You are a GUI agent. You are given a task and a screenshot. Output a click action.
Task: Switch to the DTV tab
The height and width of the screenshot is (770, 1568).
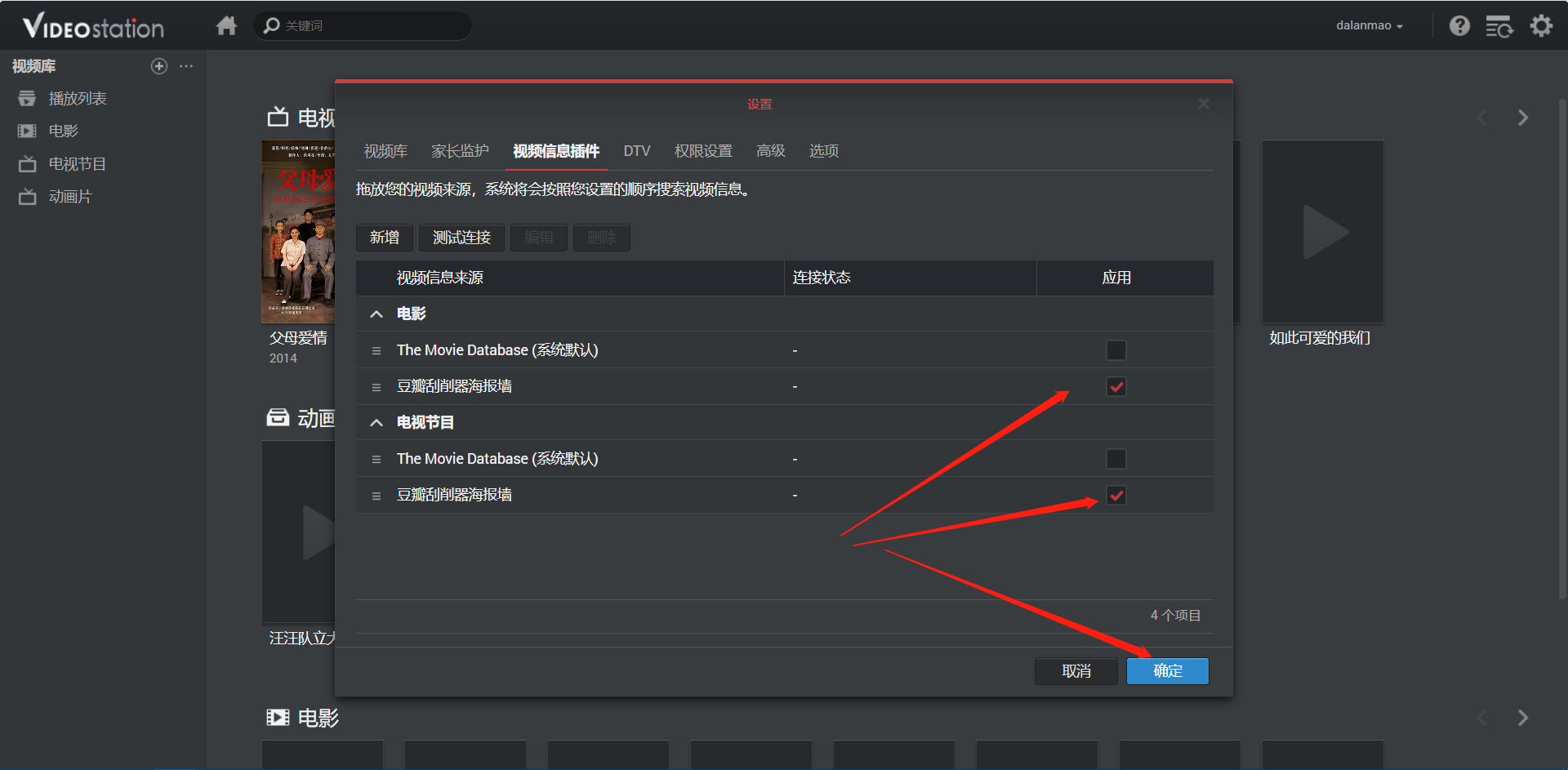click(637, 151)
